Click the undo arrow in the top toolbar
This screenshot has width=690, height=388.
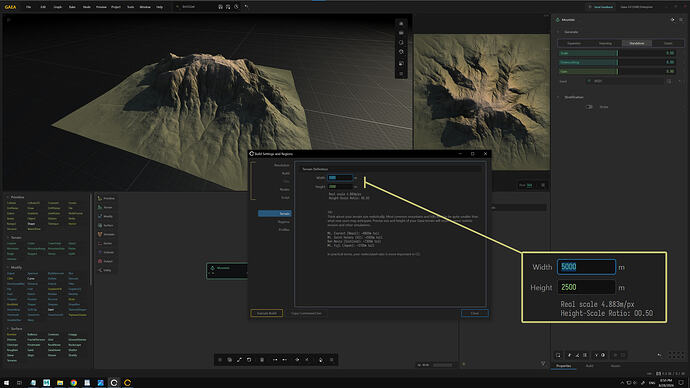246,7
